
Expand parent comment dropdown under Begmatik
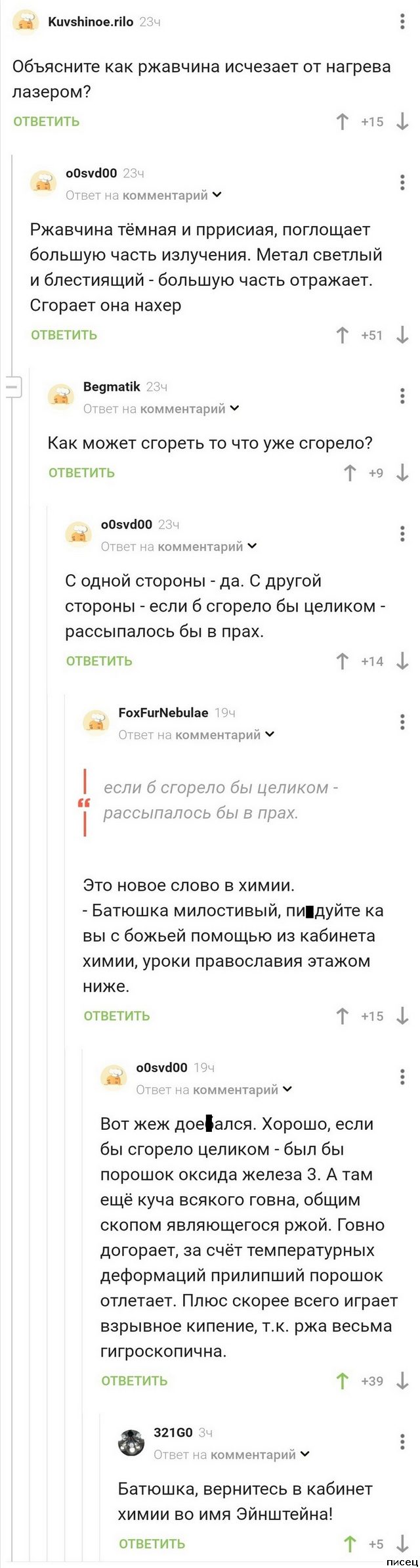(235, 409)
